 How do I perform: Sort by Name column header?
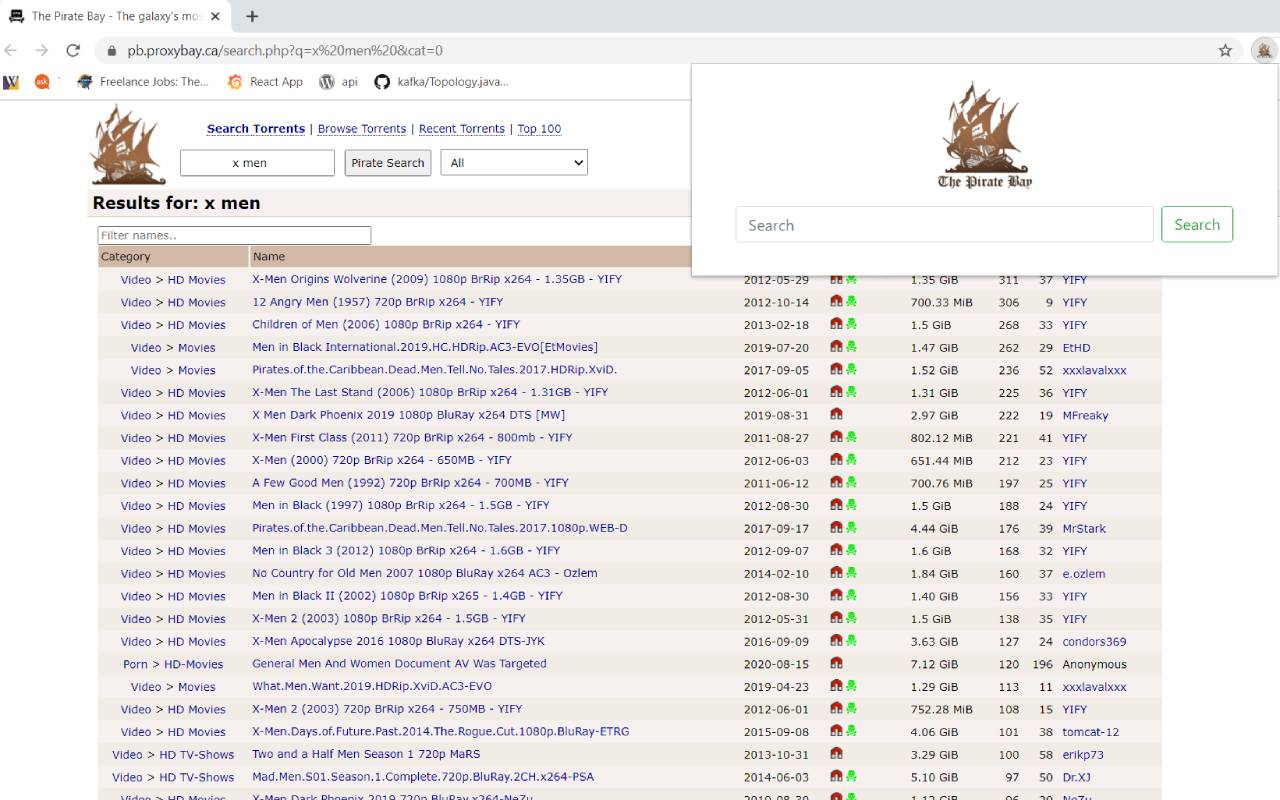[x=269, y=257]
